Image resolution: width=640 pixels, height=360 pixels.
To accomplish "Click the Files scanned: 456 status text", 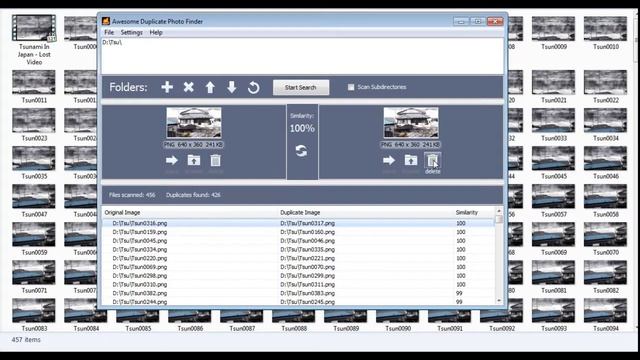I will [x=132, y=195].
